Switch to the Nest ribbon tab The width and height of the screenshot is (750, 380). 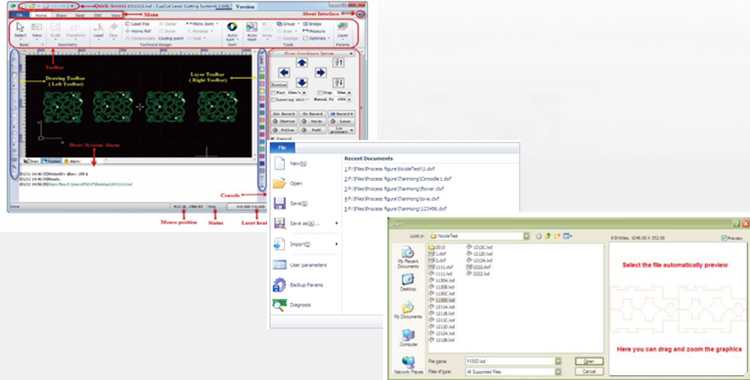pyautogui.click(x=80, y=15)
